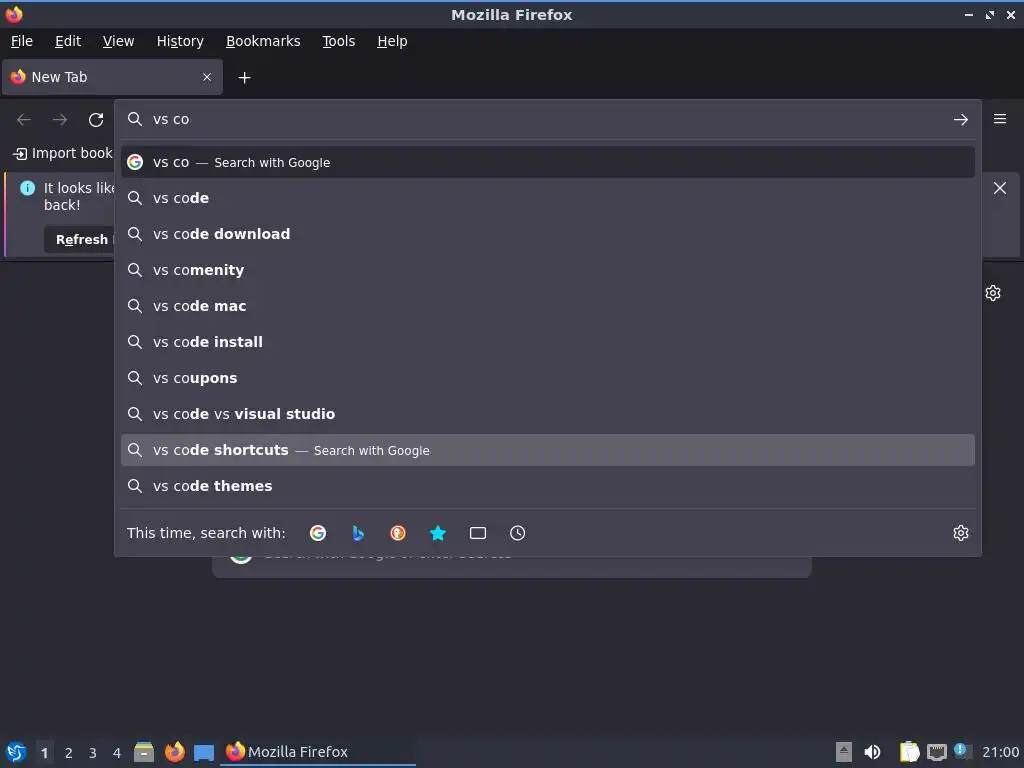
Task: Click Mozilla Firefox taskbar window button
Action: coord(319,752)
